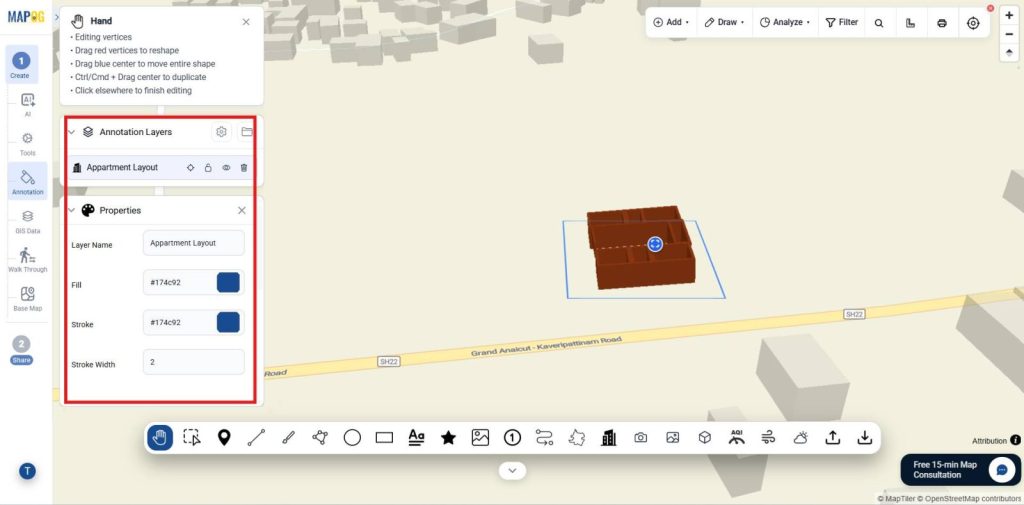Toggle lock on Appartment Layout layer
This screenshot has height=505, width=1024.
click(x=208, y=168)
